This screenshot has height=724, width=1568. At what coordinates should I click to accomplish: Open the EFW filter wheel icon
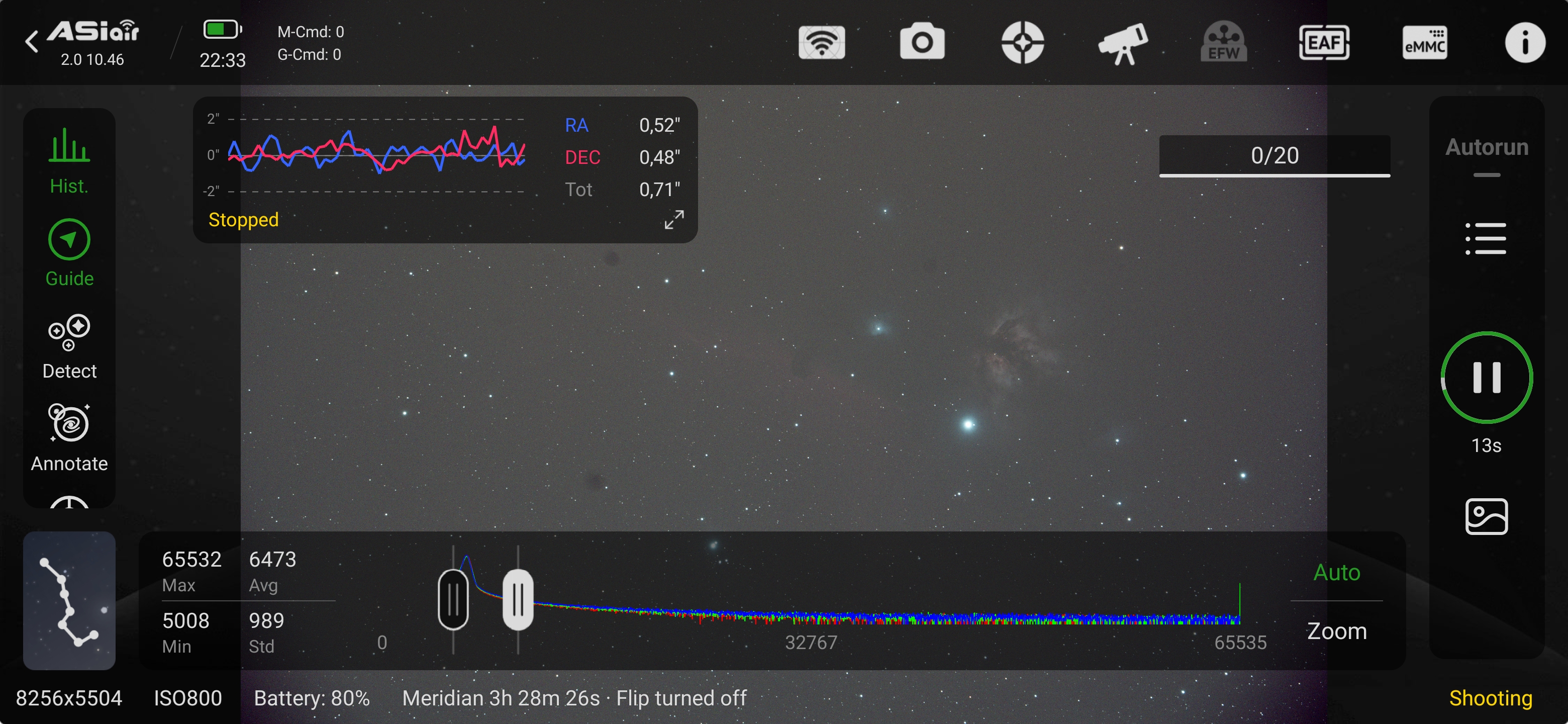pyautogui.click(x=1223, y=43)
